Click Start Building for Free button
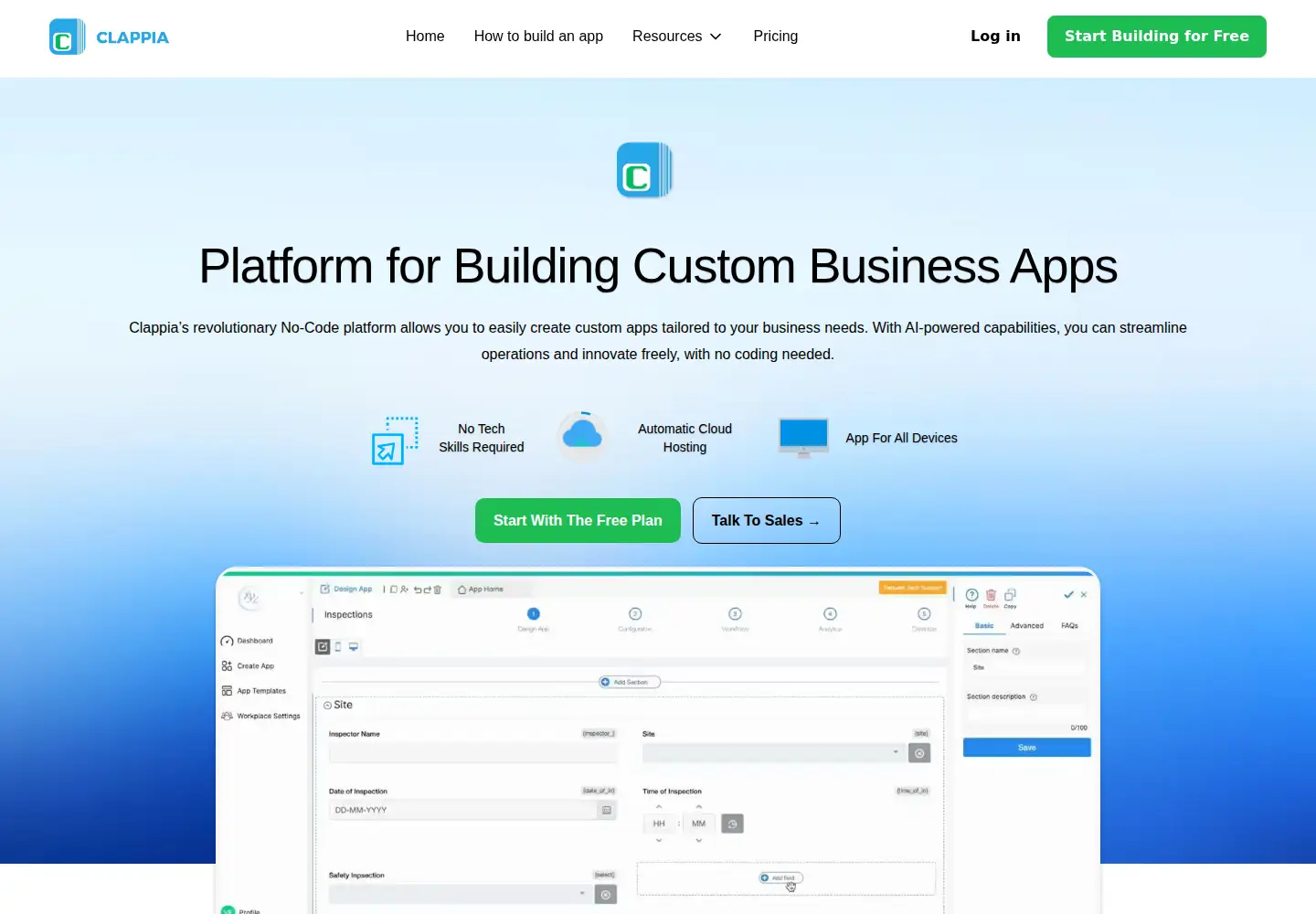 click(1156, 37)
